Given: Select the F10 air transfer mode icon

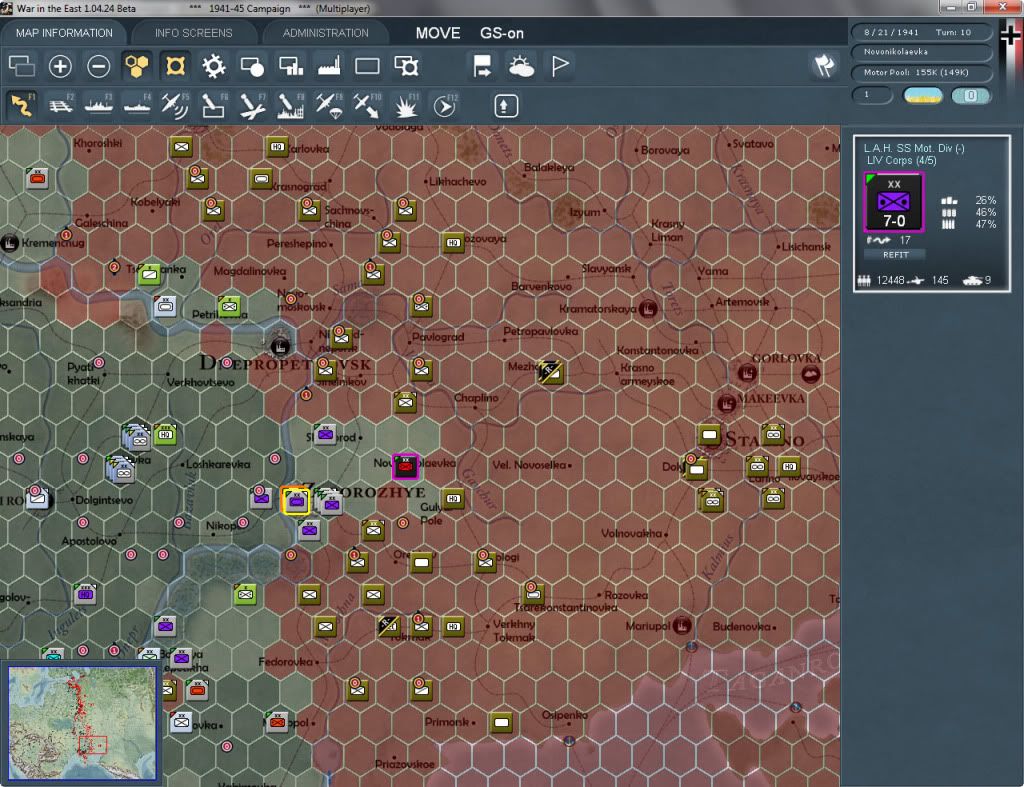Looking at the screenshot, I should [367, 105].
